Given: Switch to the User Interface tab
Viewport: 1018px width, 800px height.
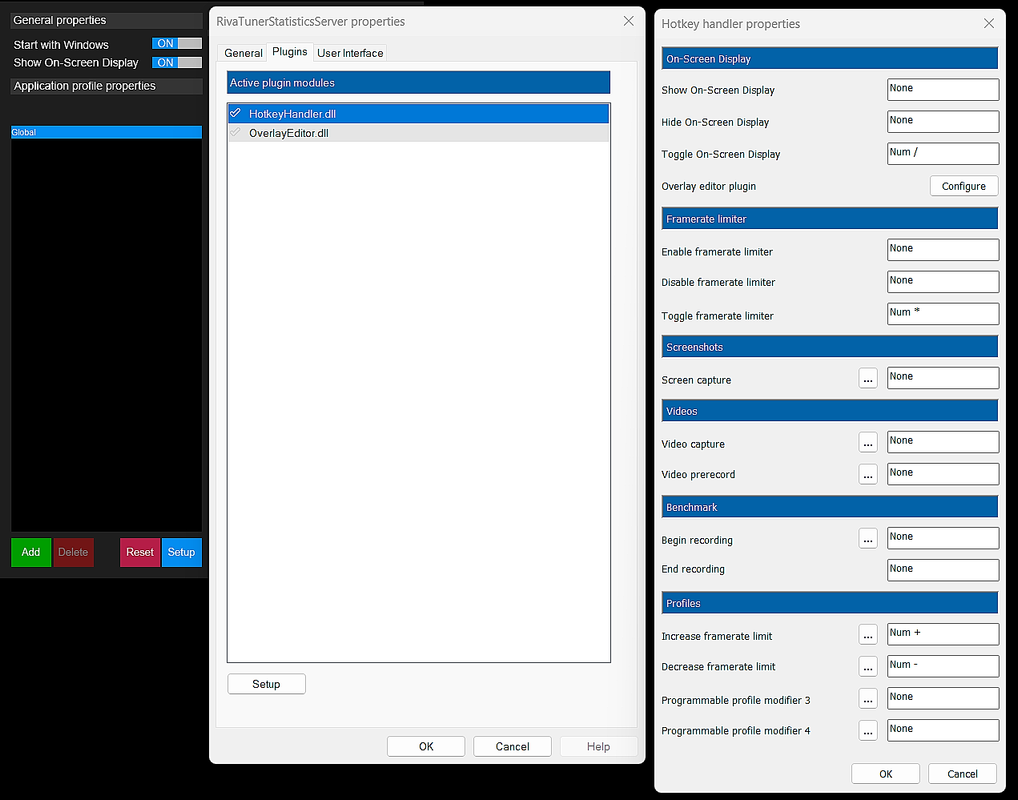Looking at the screenshot, I should pyautogui.click(x=350, y=53).
